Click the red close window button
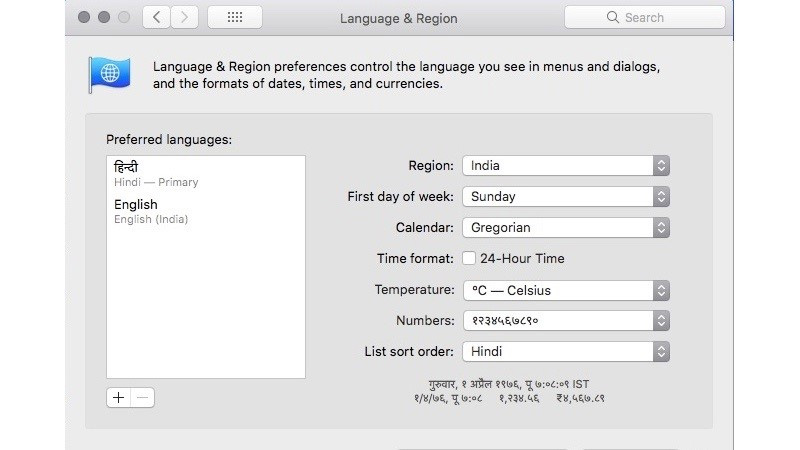 click(83, 17)
